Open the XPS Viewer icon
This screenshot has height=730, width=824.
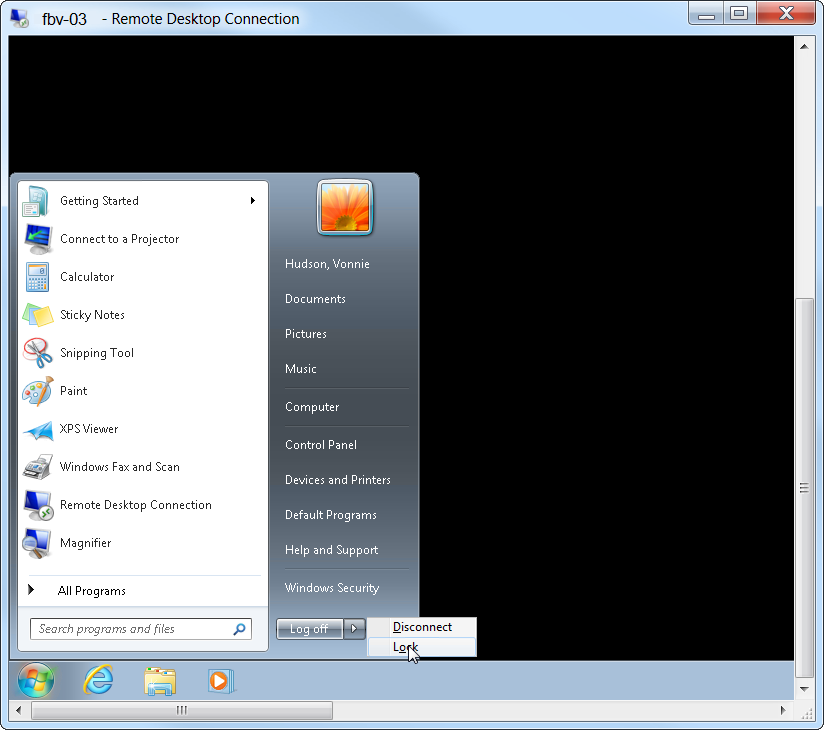pyautogui.click(x=38, y=430)
